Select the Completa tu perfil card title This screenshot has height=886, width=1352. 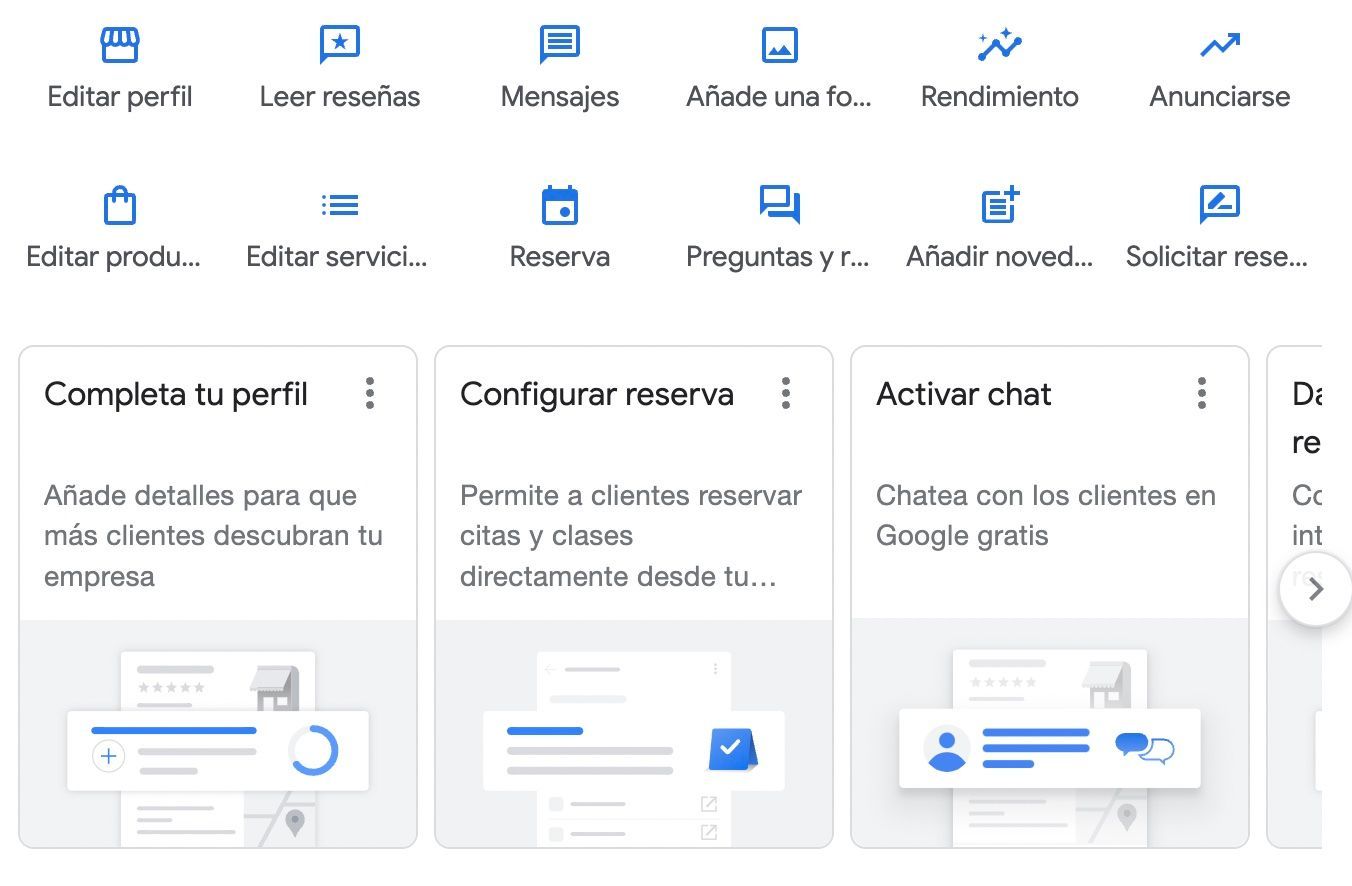coord(176,394)
